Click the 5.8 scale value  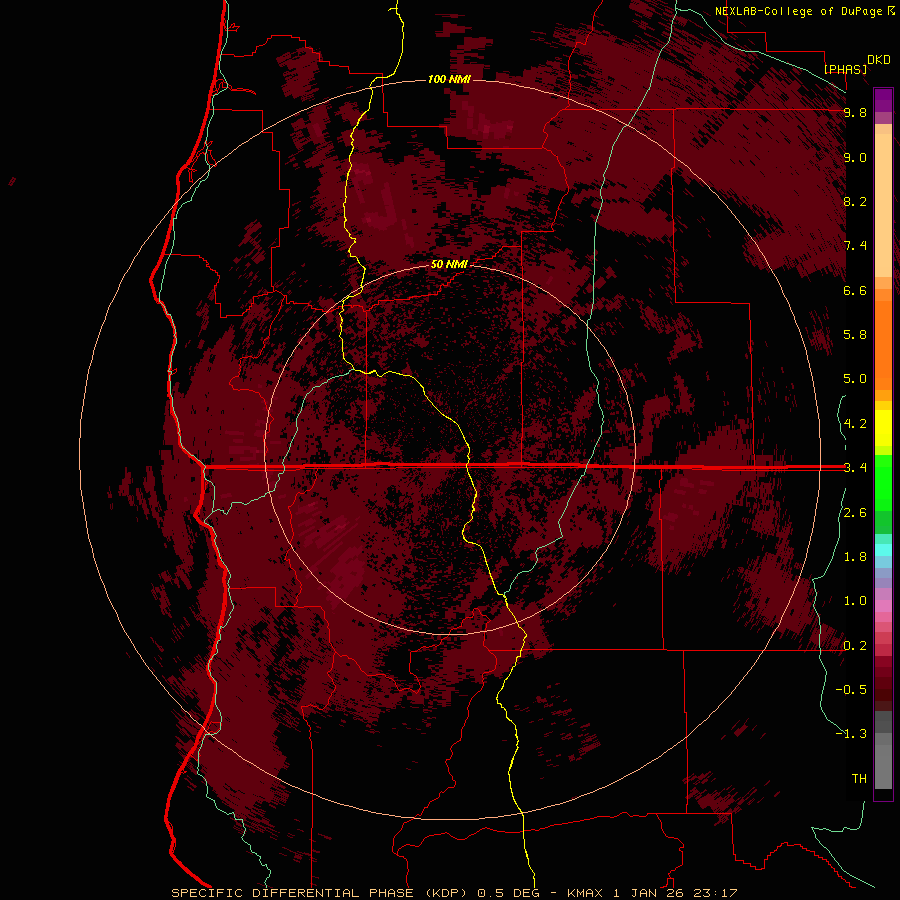coord(855,335)
